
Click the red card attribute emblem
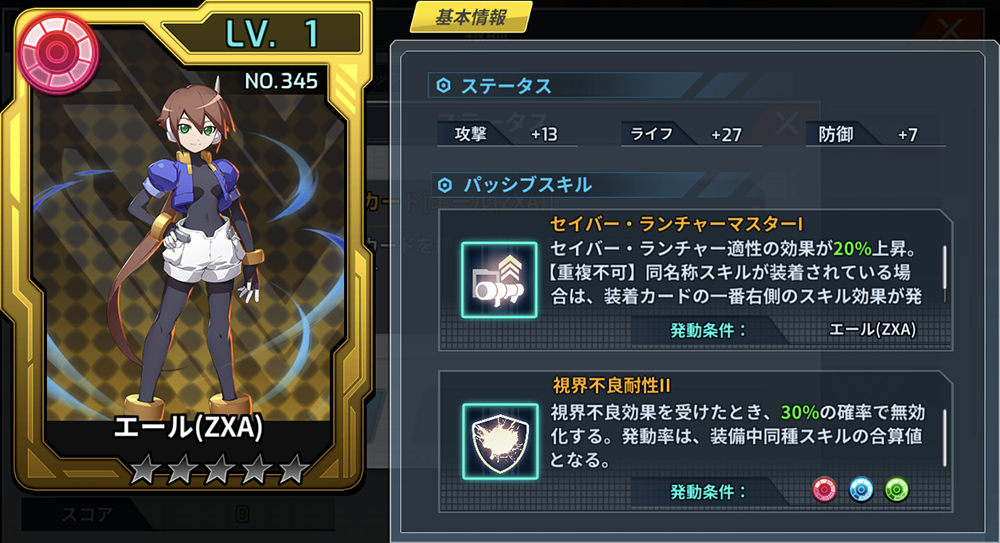point(58,53)
